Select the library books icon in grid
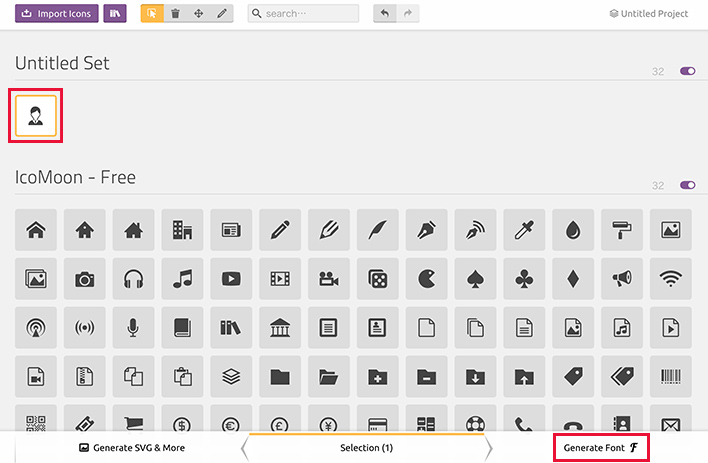The height and width of the screenshot is (463, 708). click(231, 327)
